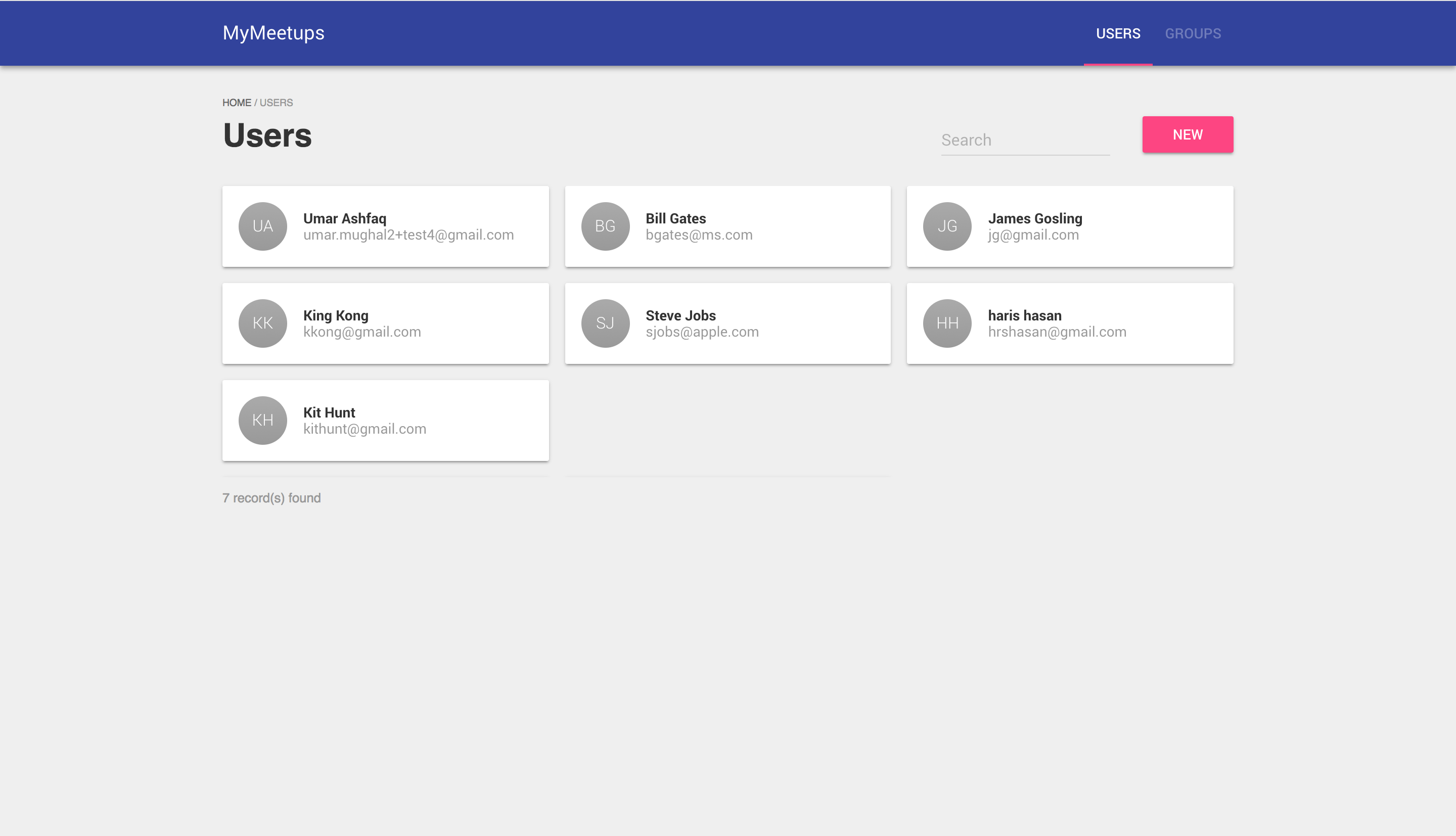Click the HH avatar circle
This screenshot has width=1456, height=836.
pyautogui.click(x=947, y=323)
